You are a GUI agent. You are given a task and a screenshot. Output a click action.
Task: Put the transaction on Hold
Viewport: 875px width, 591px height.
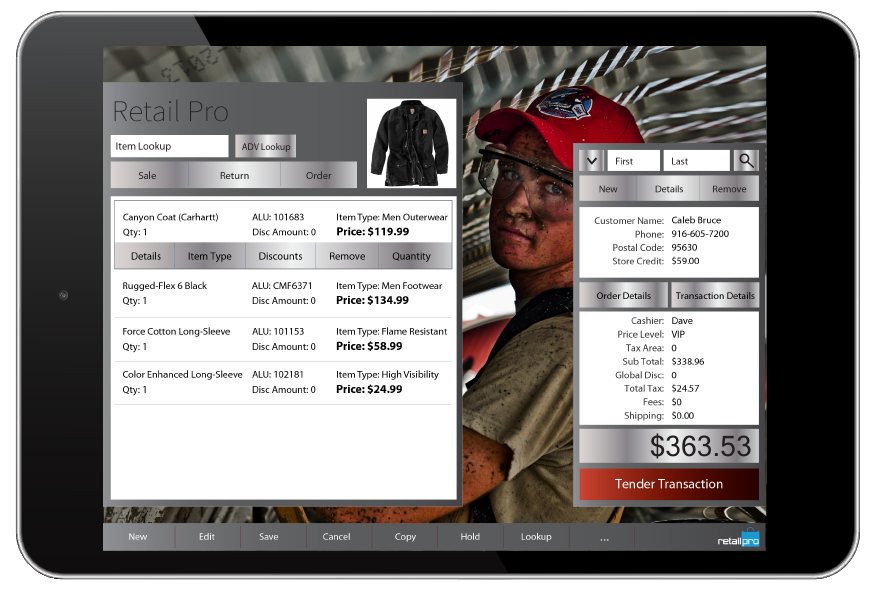pyautogui.click(x=470, y=537)
